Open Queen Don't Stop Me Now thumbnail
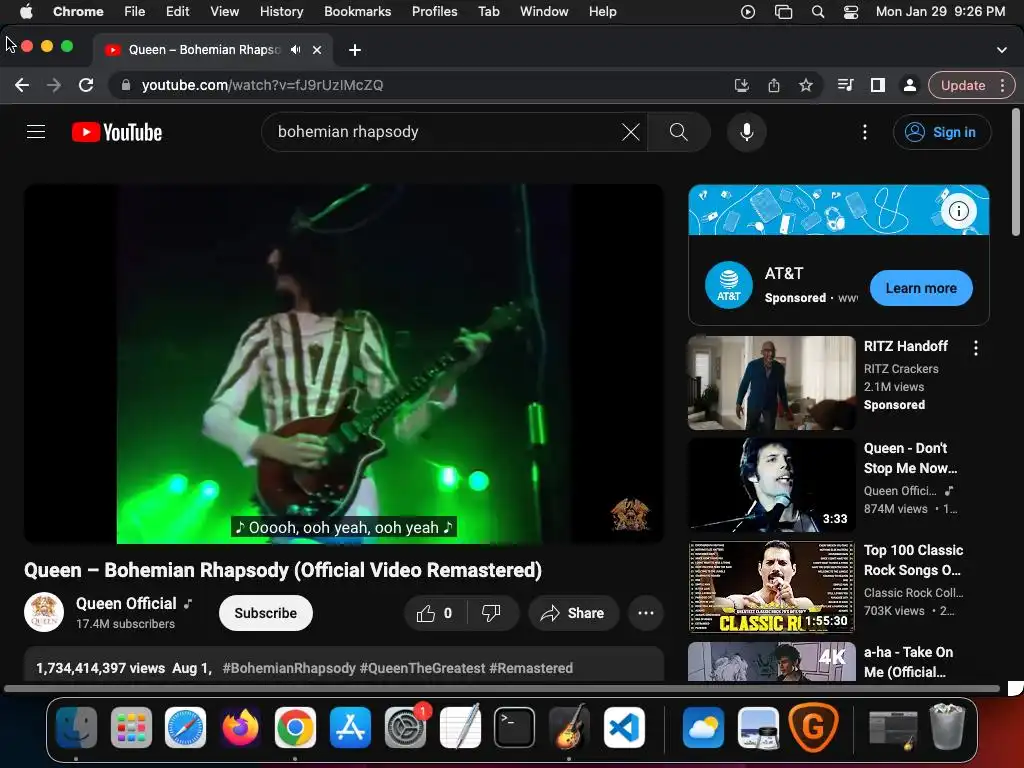The image size is (1024, 768). pos(771,485)
